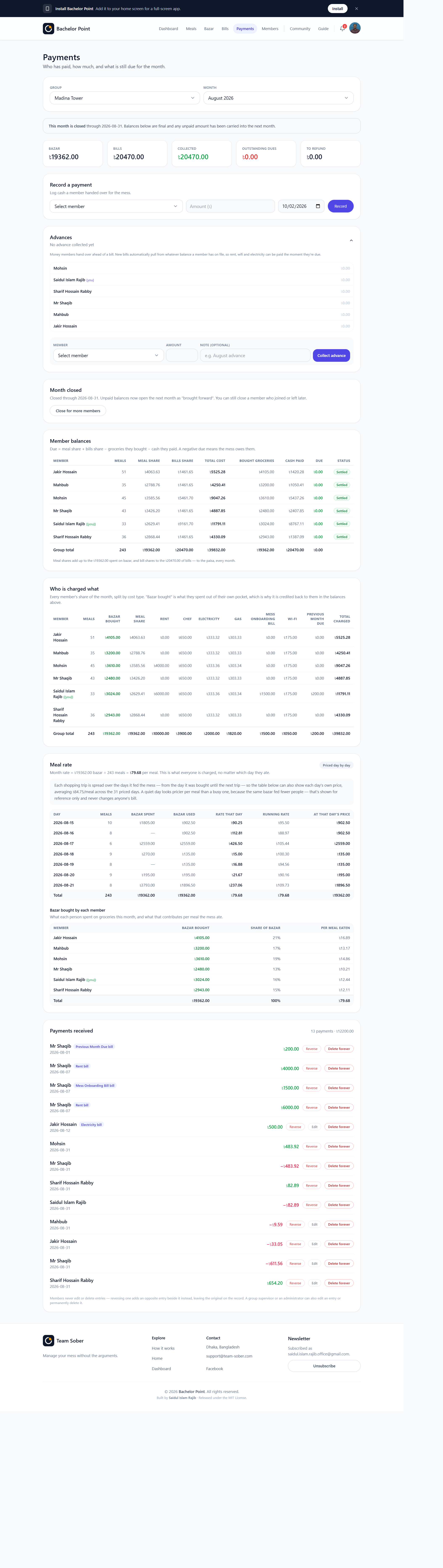Open the How it works footer link
The height and width of the screenshot is (1568, 443).
click(x=163, y=1348)
